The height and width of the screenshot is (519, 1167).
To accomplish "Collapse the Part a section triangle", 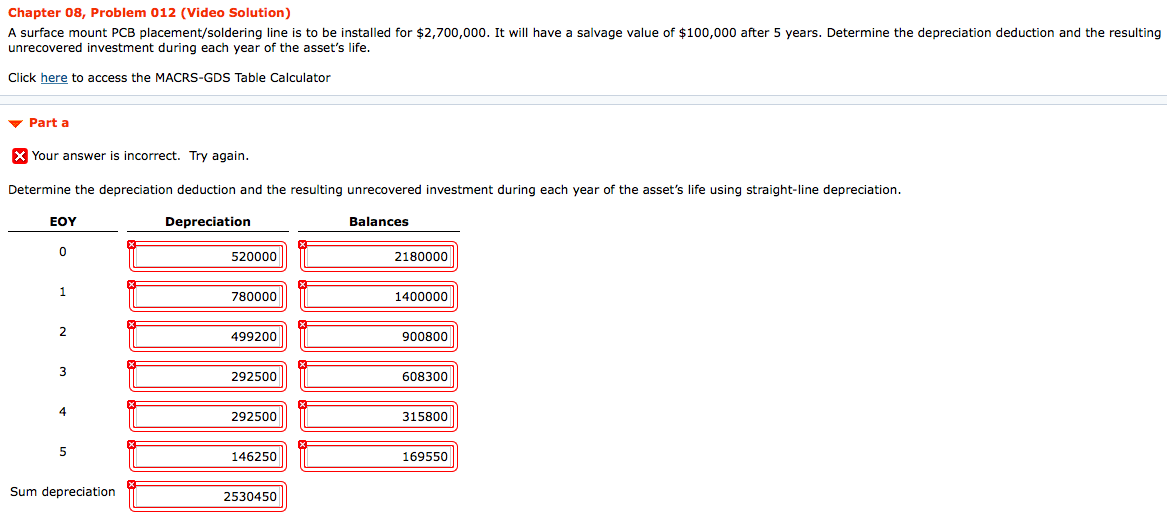I will point(15,124).
